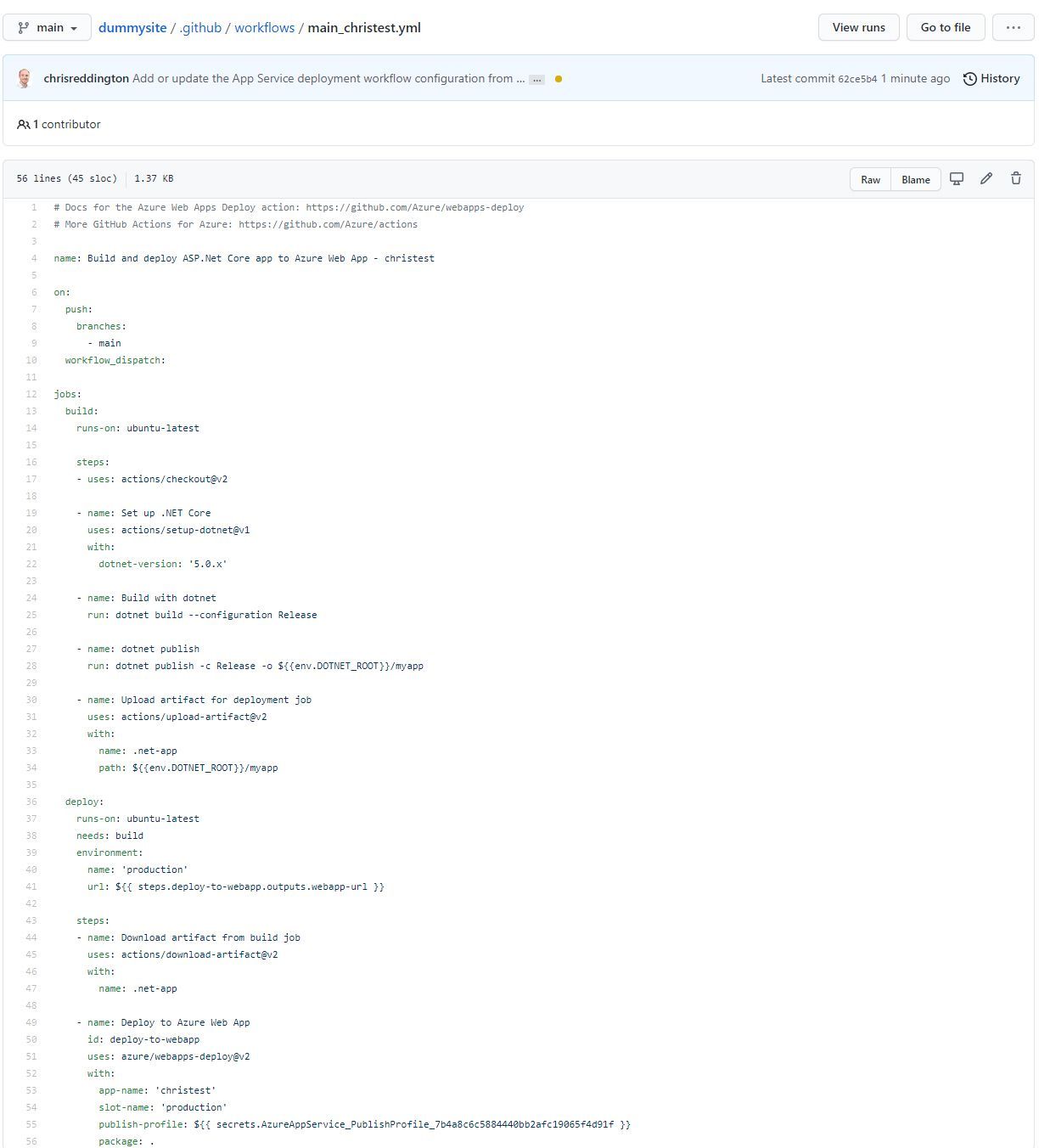This screenshot has height=1148, width=1039.
Task: Expand the truncated commit message ellipsis
Action: coord(536,79)
